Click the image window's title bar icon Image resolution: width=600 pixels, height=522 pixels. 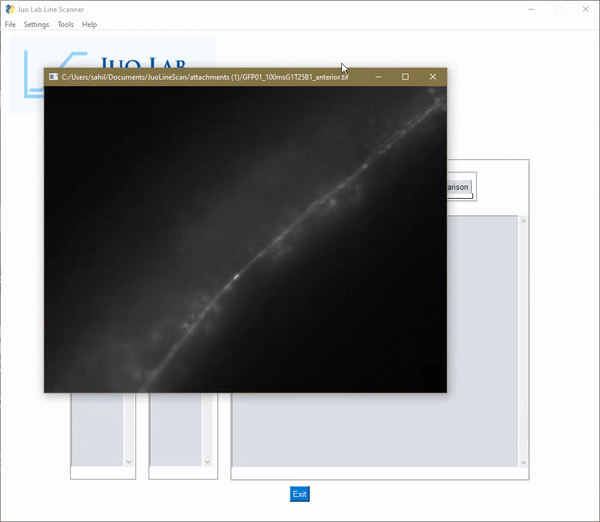click(53, 76)
